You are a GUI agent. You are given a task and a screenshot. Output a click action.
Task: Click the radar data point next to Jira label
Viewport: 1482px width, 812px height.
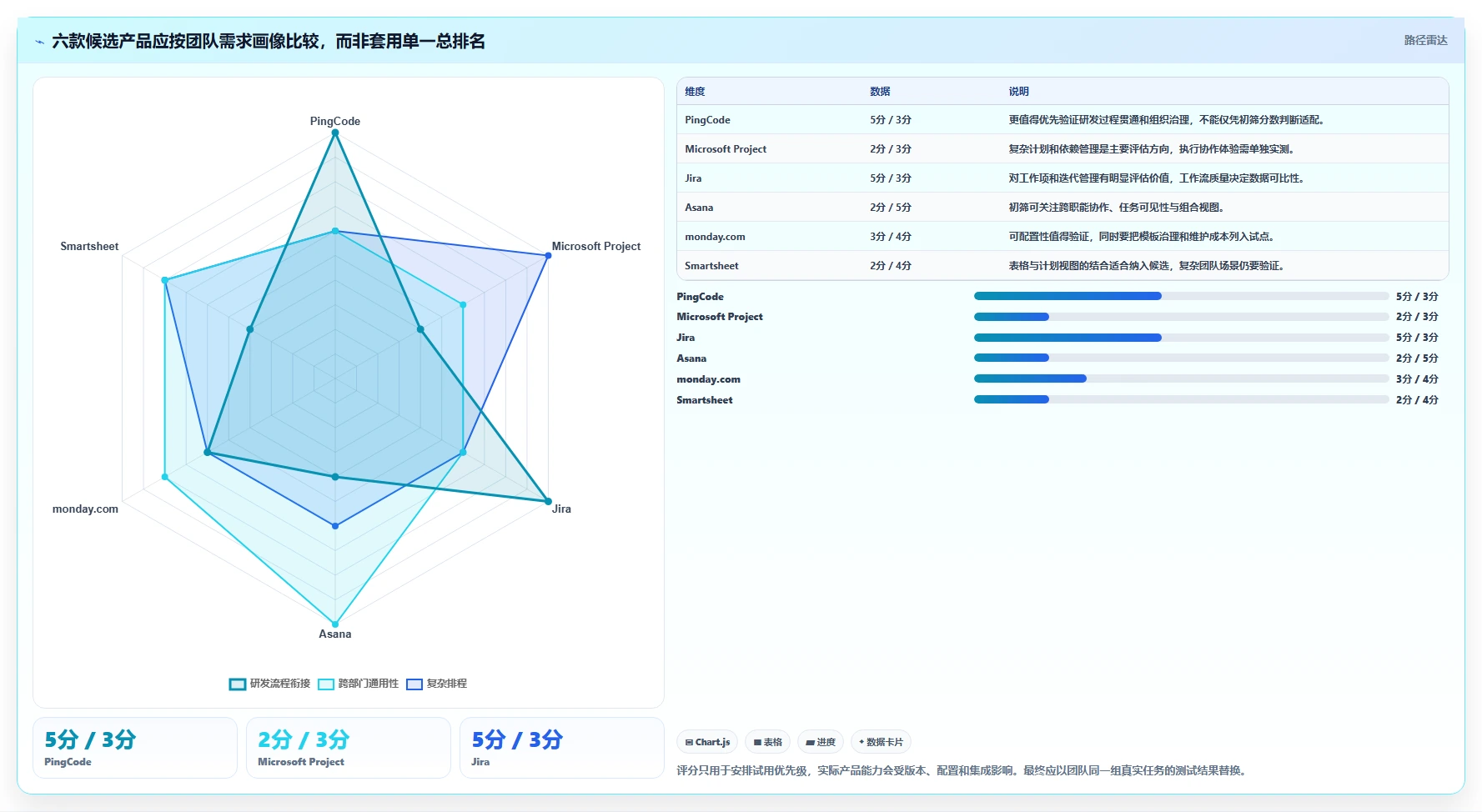tap(548, 501)
